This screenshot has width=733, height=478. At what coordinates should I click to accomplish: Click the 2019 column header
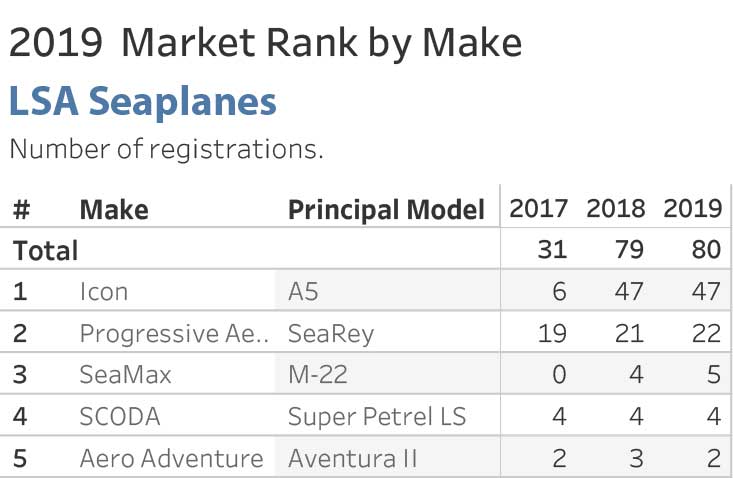(693, 208)
